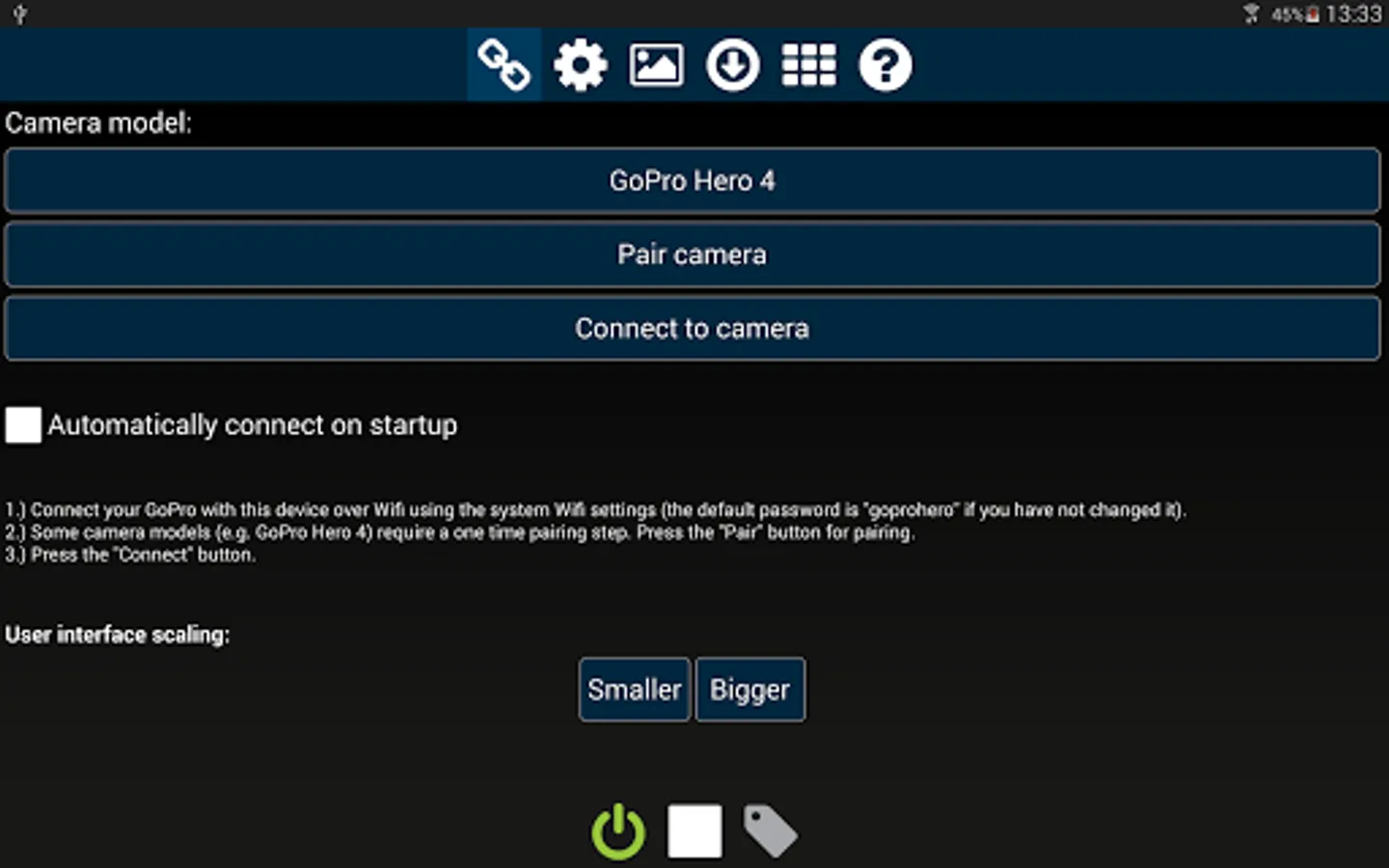Open the image gallery tab
Screen dimensions: 1389x868
[x=656, y=65]
